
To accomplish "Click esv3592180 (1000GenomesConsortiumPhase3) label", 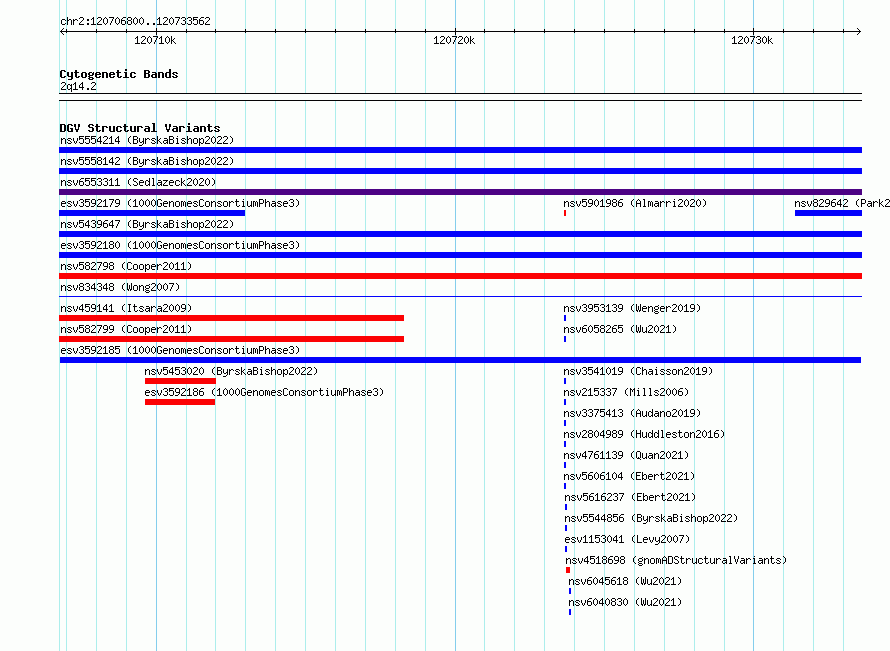I will coord(180,245).
